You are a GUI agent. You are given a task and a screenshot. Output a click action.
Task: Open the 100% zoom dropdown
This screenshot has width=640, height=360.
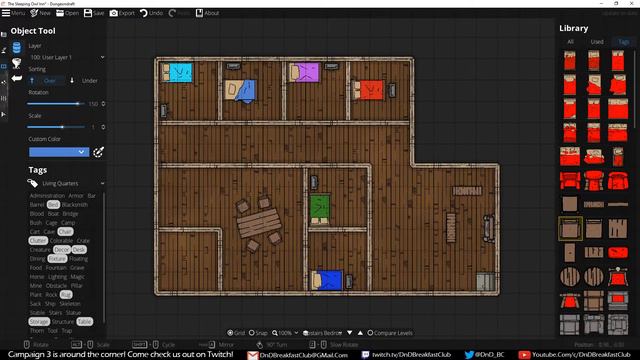pos(285,333)
